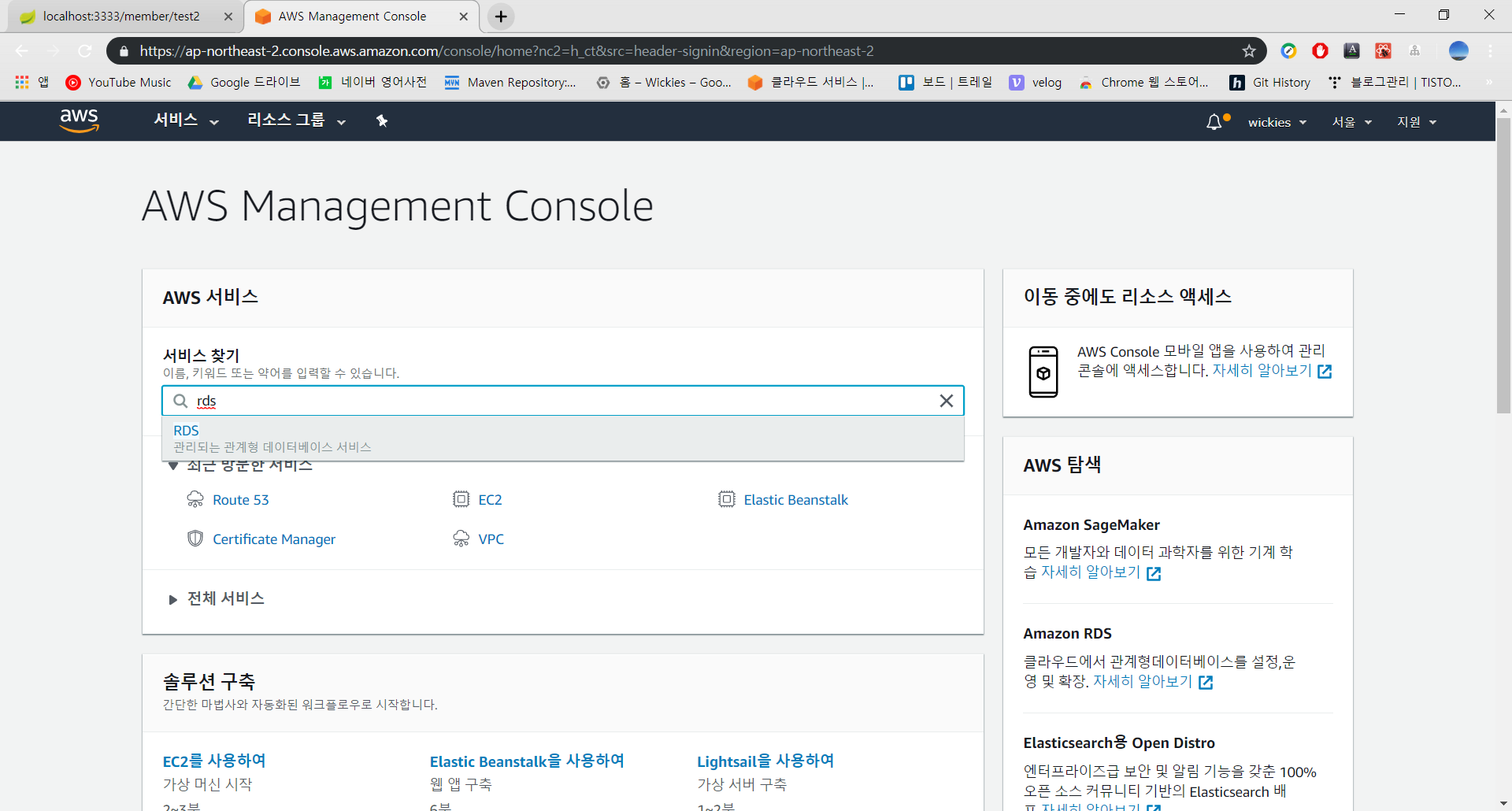Open the pin shortcuts icon in AWS navbar

(382, 120)
